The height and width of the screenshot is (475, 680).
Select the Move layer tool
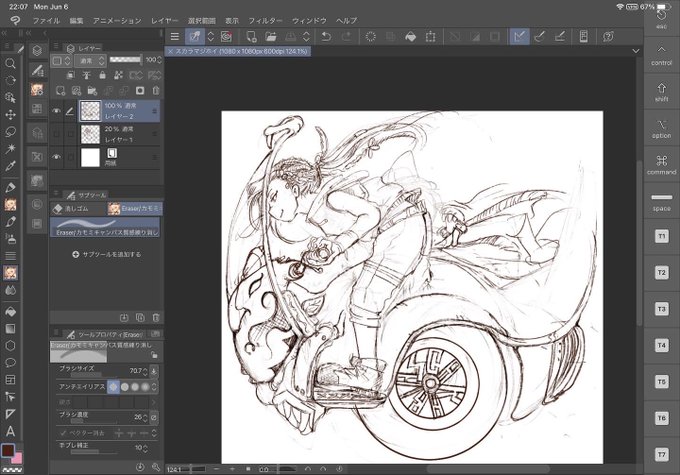click(x=10, y=114)
